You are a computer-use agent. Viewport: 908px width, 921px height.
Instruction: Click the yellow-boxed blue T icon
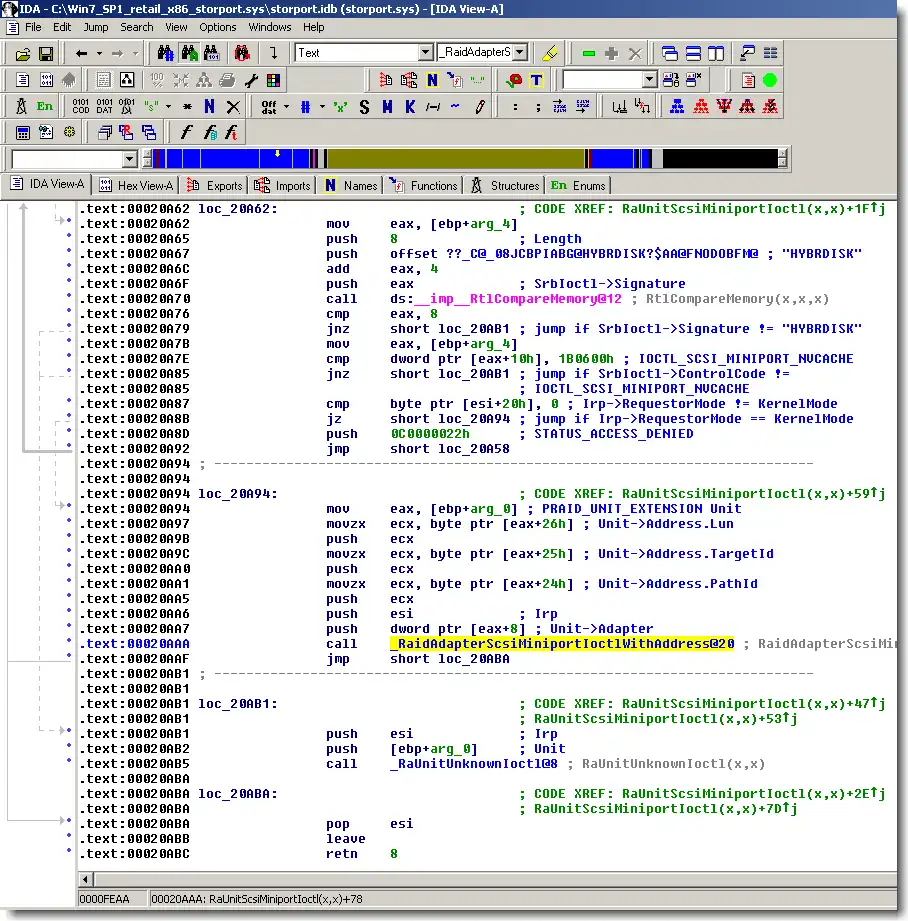pyautogui.click(x=536, y=80)
